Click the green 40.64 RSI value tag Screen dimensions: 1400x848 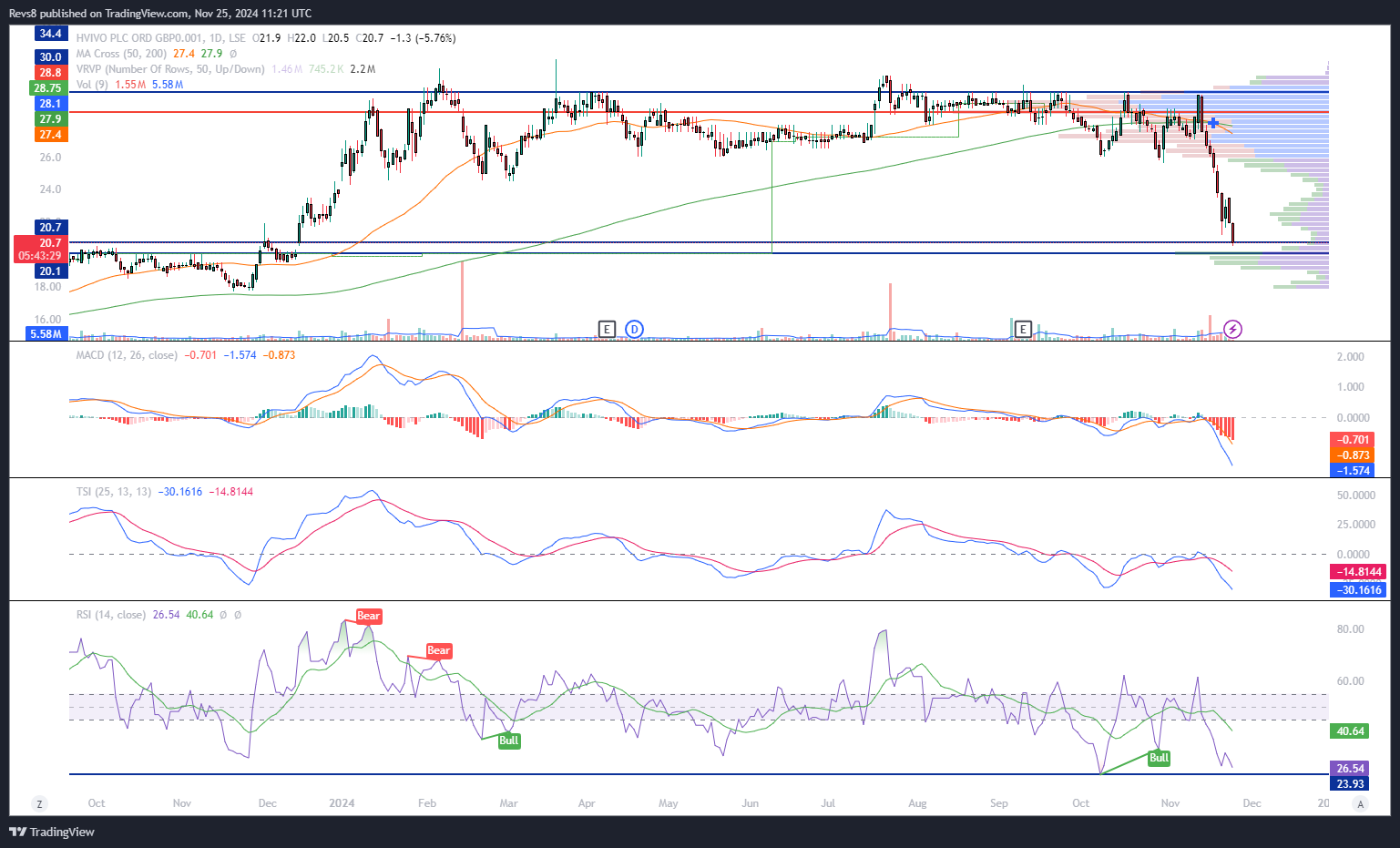(1349, 731)
